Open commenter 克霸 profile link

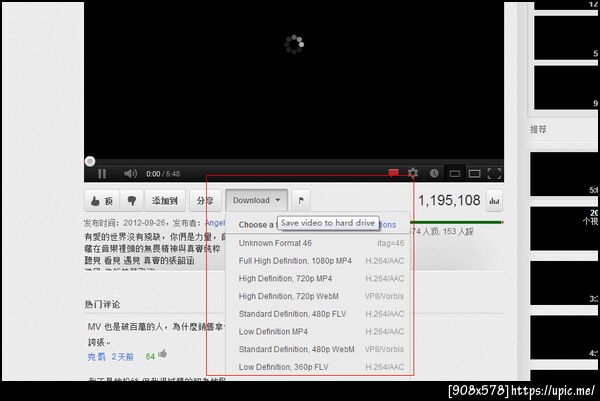96,357
